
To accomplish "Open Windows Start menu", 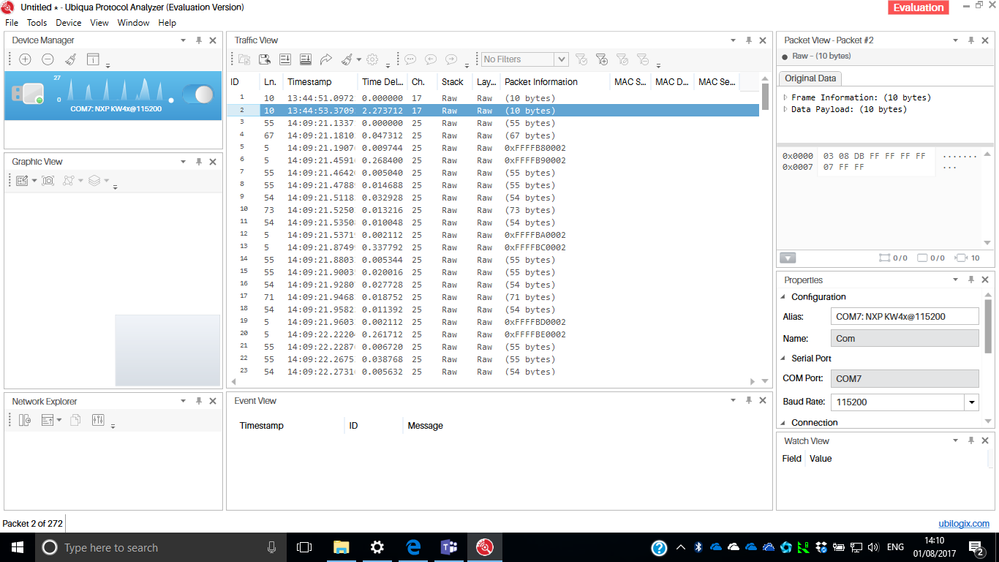I will (x=17, y=547).
